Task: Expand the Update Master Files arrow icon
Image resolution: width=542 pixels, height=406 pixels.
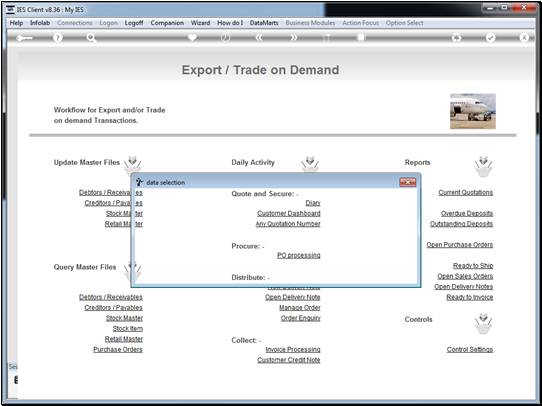Action: pyautogui.click(x=133, y=165)
